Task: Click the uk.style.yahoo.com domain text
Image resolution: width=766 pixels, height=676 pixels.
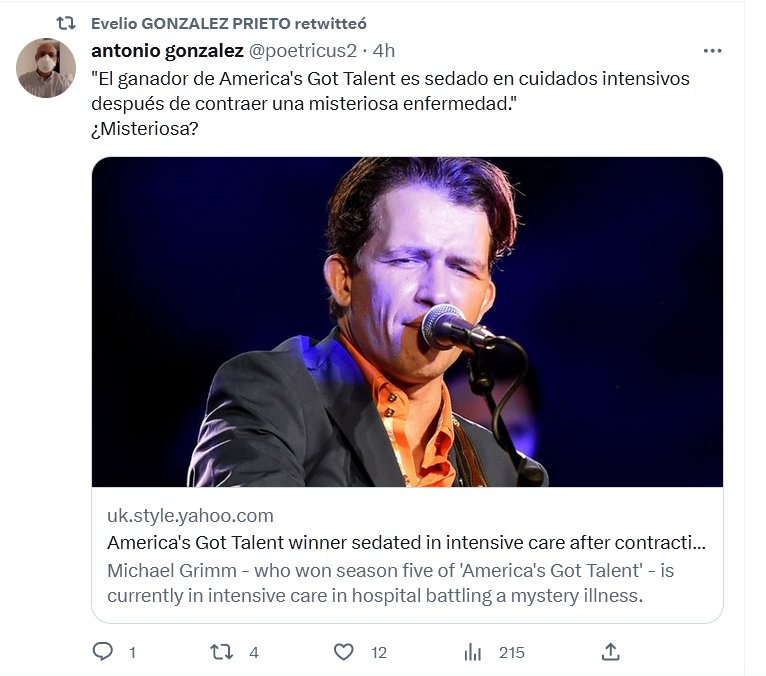Action: click(x=190, y=516)
